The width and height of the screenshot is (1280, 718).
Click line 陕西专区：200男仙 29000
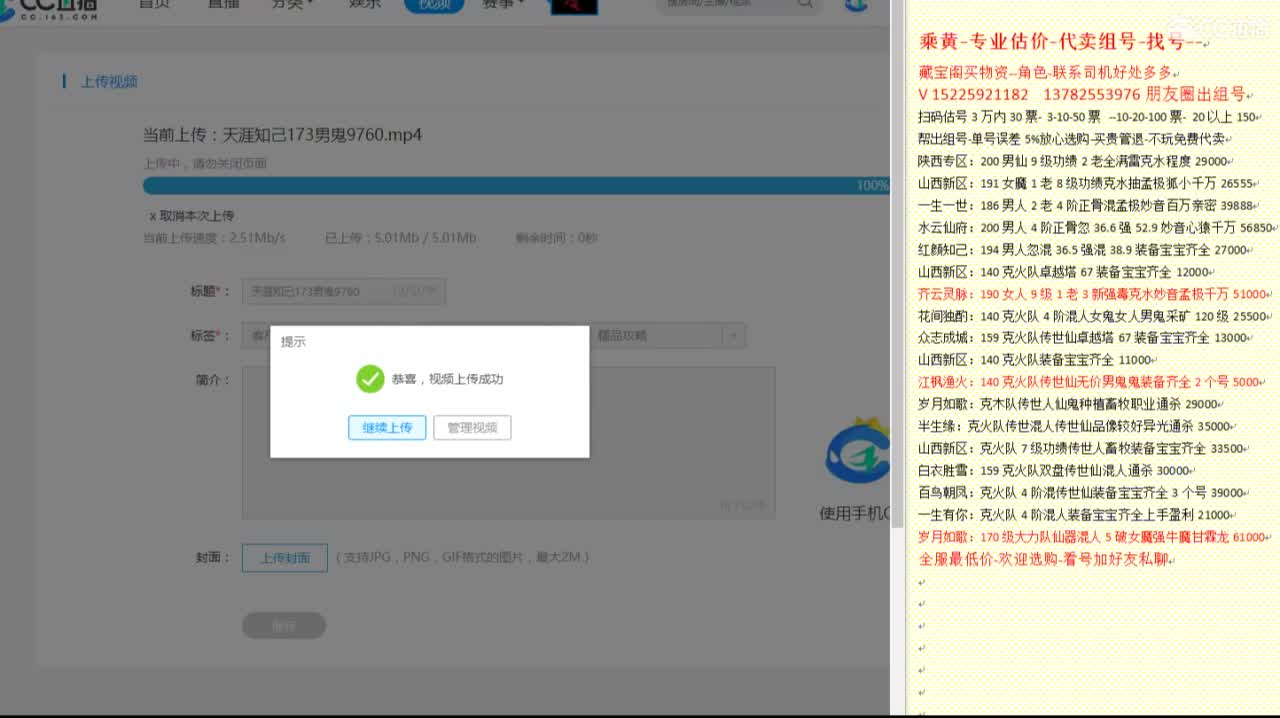click(1072, 161)
